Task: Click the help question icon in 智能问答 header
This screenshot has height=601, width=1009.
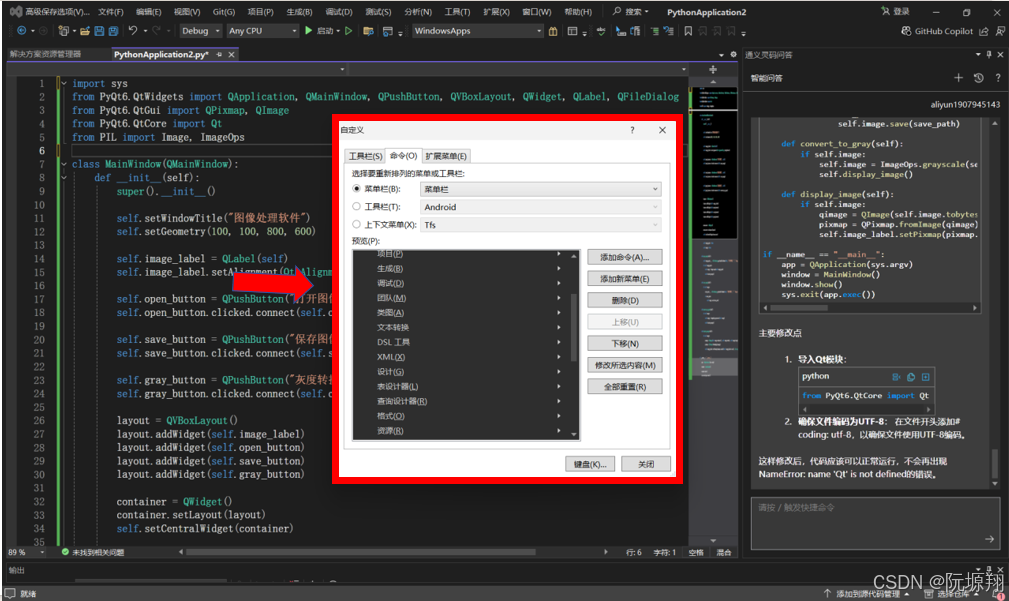Action: (x=998, y=78)
